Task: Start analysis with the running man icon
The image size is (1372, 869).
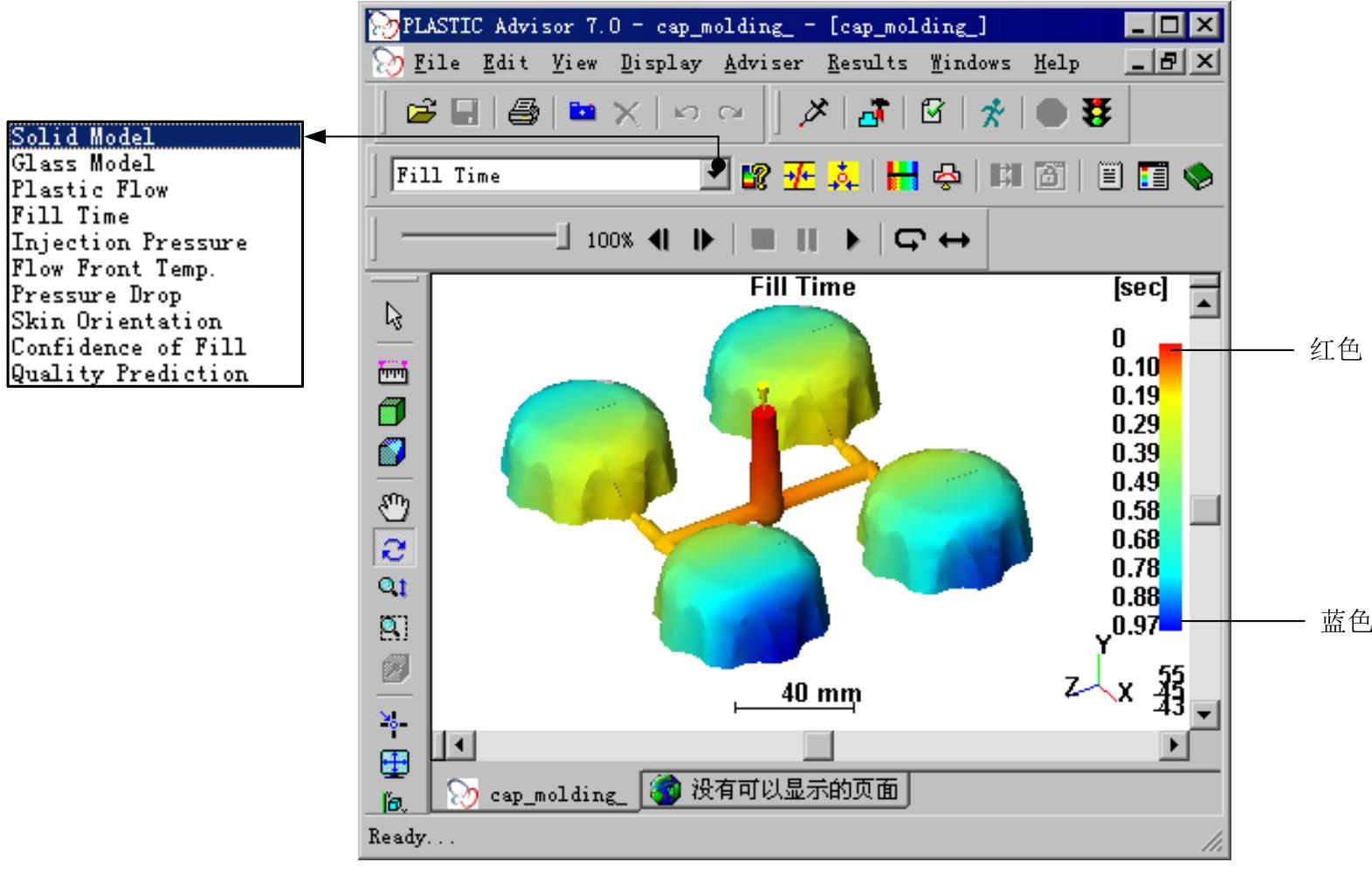Action: (991, 112)
